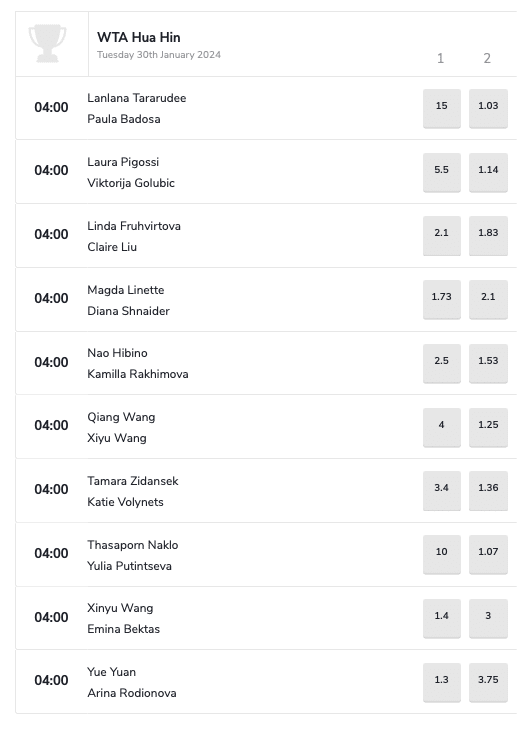Pick 1.14 odds on Viktorija Golubic

(x=488, y=172)
